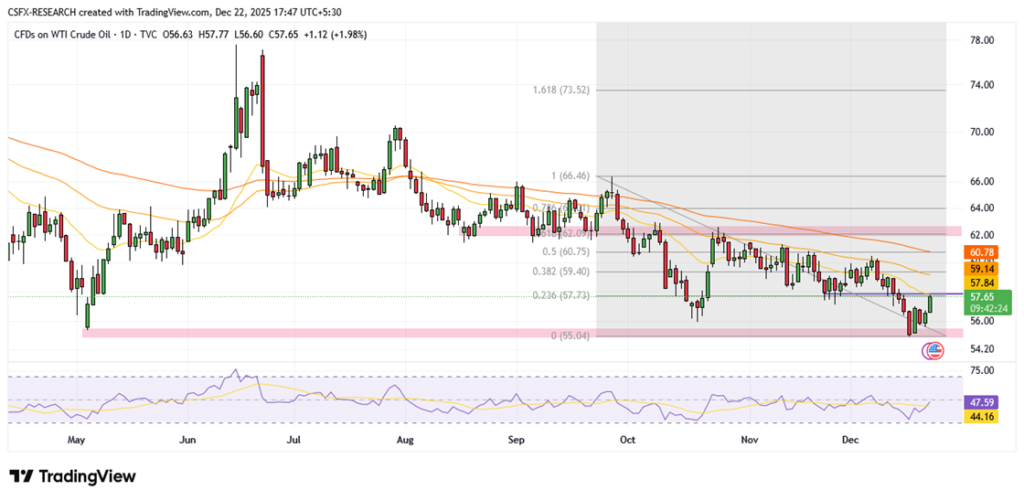Screen dimensions: 1024x501
Task: Select the 0.236 (57.73) Fibonacci level
Action: [x=566, y=296]
